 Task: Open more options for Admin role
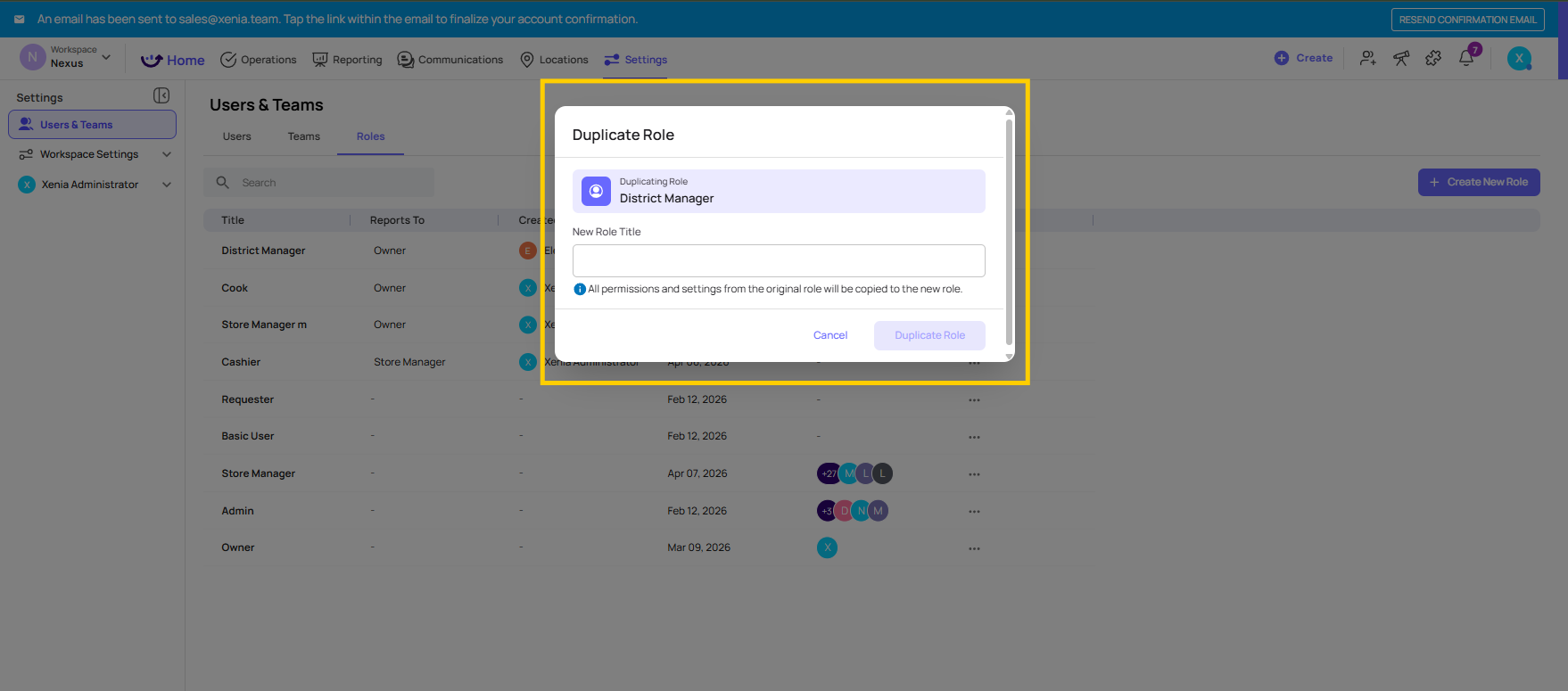pyautogui.click(x=974, y=512)
